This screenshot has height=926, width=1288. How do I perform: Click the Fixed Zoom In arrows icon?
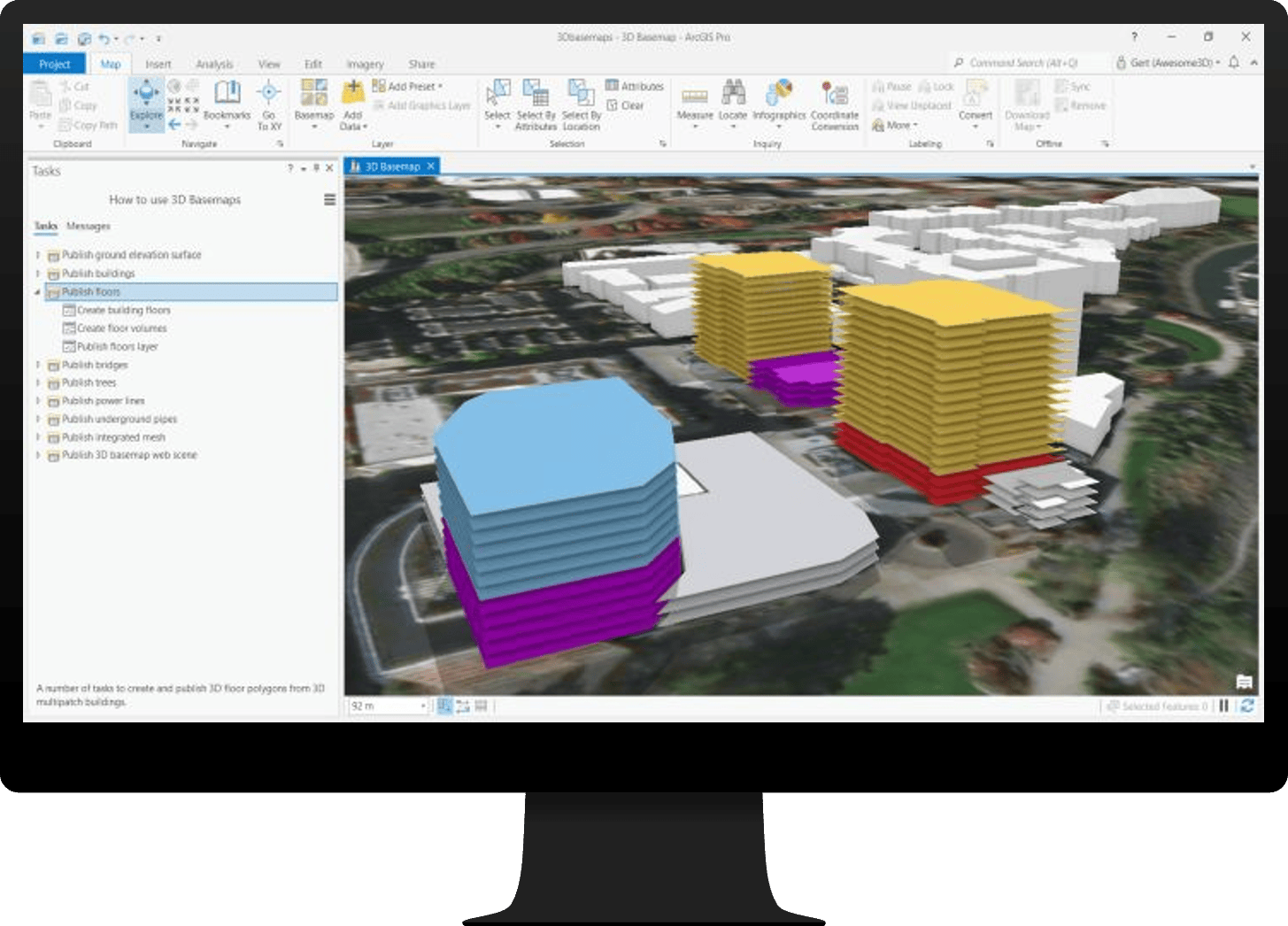[174, 105]
